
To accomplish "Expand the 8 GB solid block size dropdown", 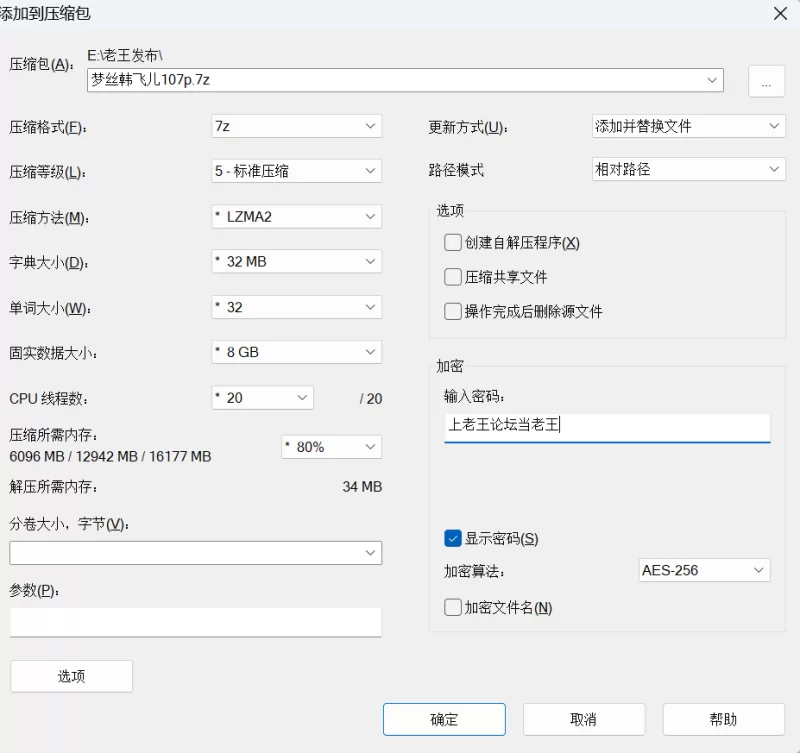I will [x=296, y=352].
